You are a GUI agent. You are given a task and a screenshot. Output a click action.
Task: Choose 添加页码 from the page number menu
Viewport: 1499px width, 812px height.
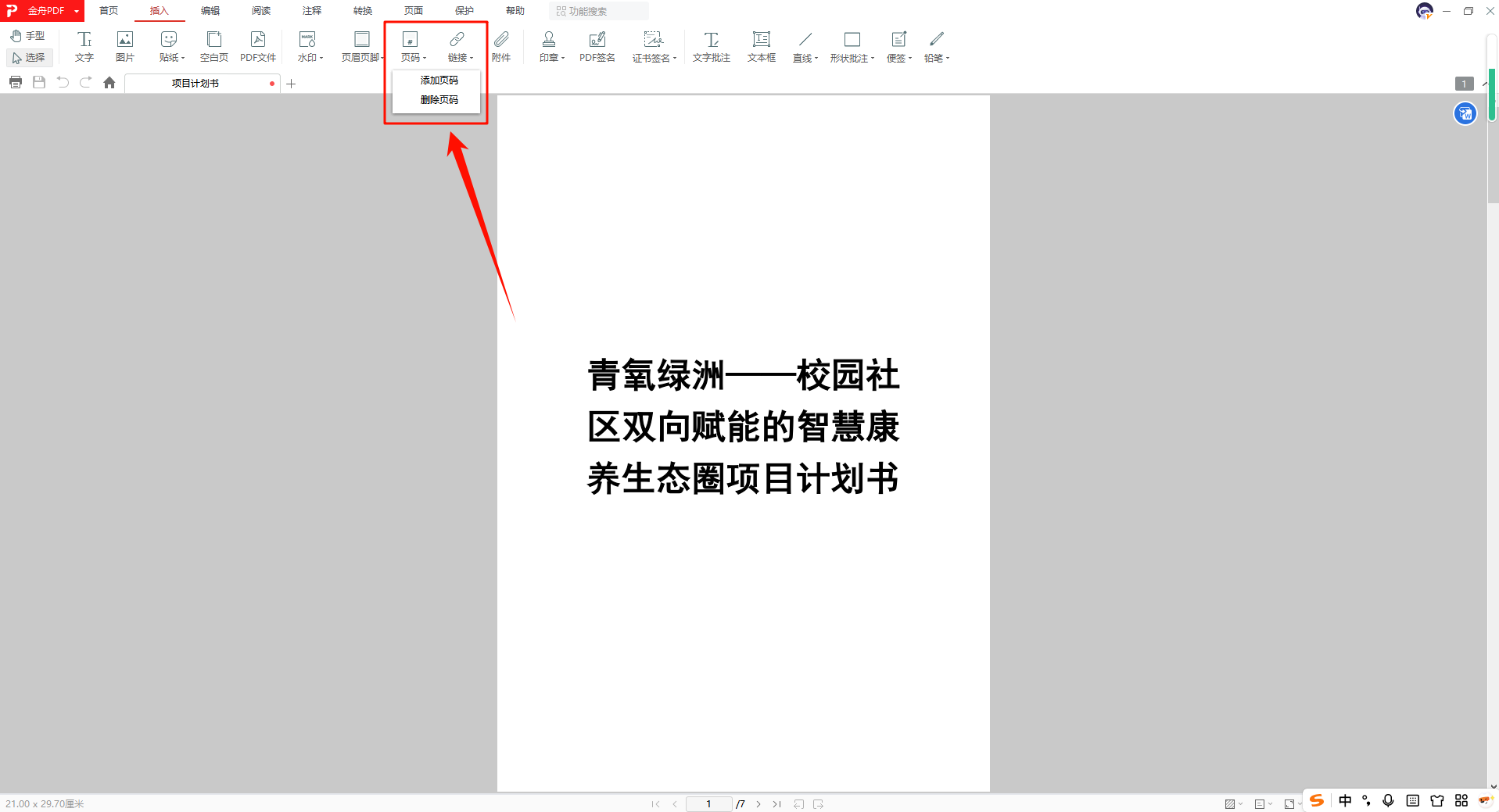pyautogui.click(x=439, y=79)
